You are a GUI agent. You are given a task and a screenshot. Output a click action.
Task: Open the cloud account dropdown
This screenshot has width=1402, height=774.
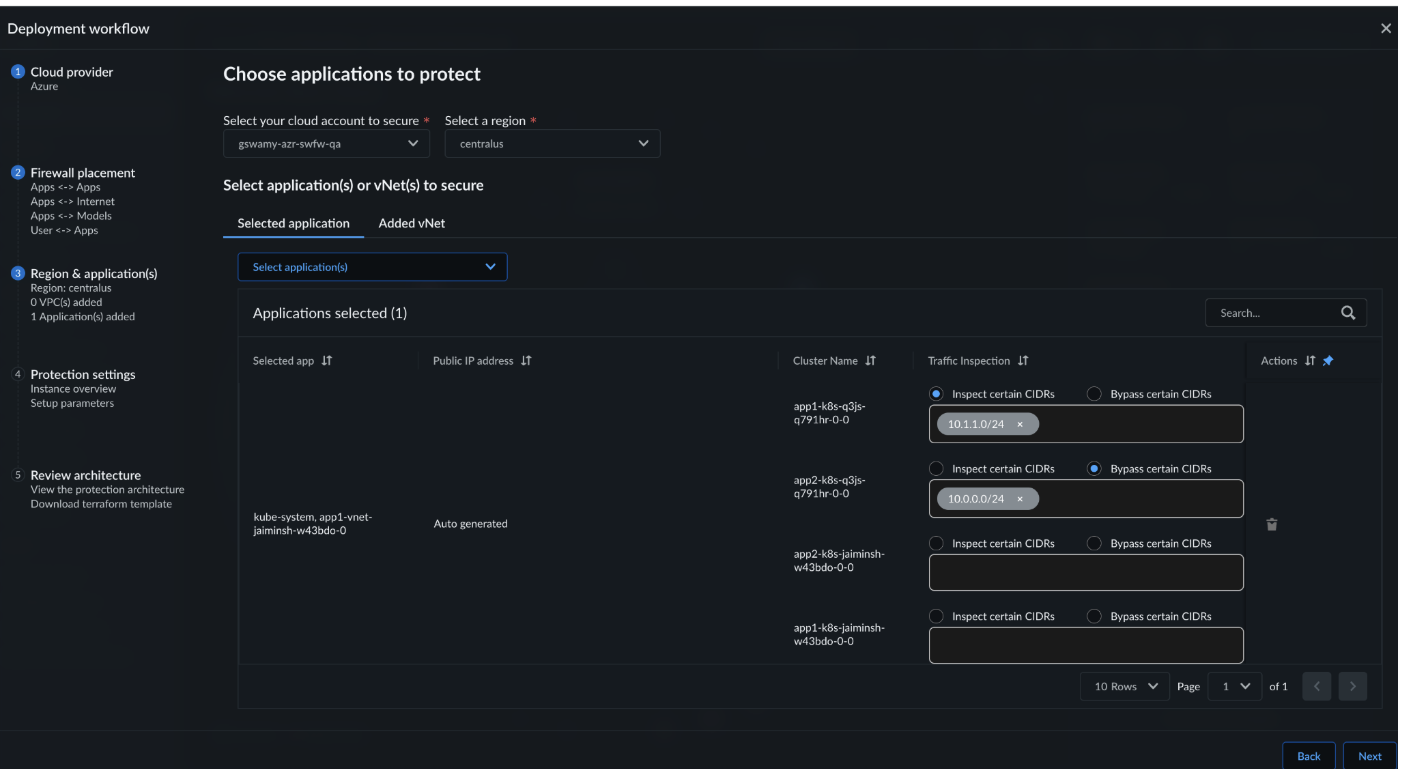click(326, 144)
